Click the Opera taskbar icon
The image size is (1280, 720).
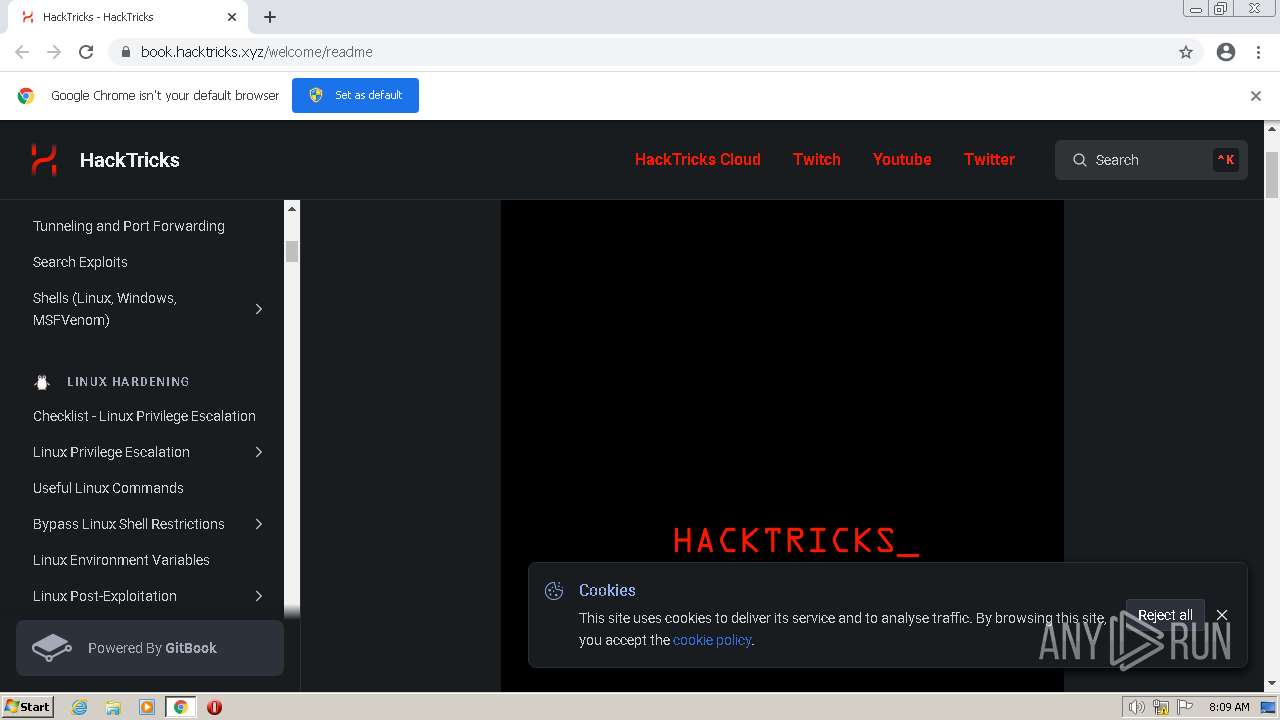pyautogui.click(x=214, y=707)
